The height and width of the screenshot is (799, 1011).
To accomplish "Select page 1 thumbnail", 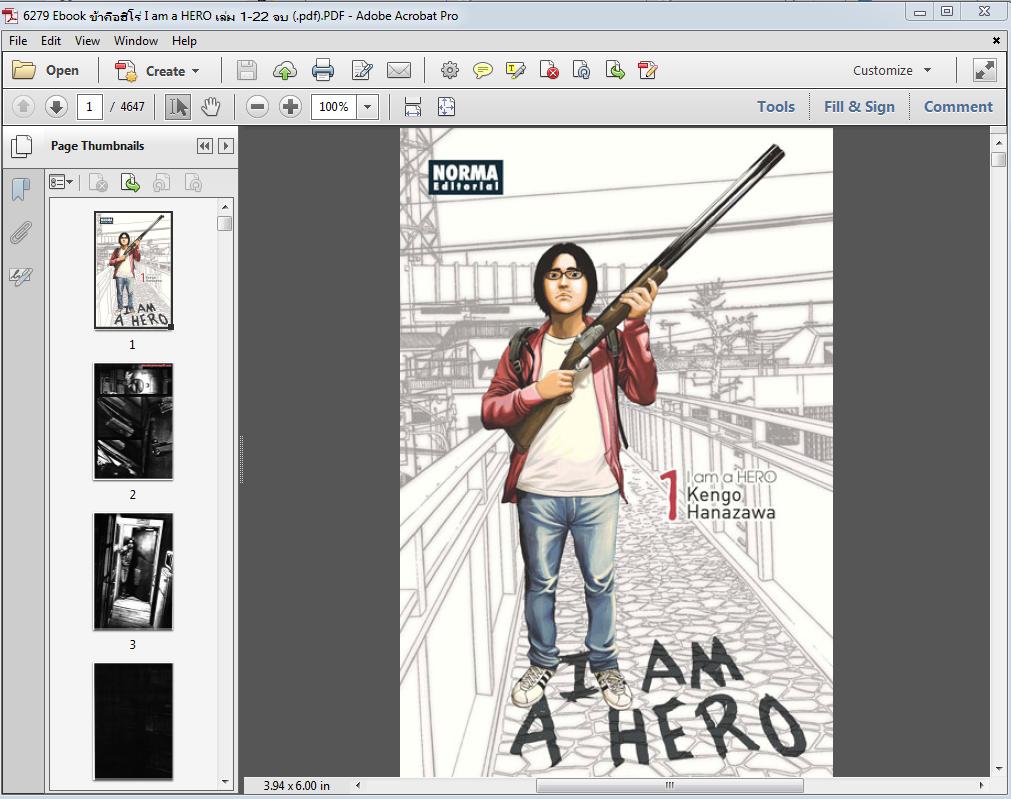I will coord(133,270).
